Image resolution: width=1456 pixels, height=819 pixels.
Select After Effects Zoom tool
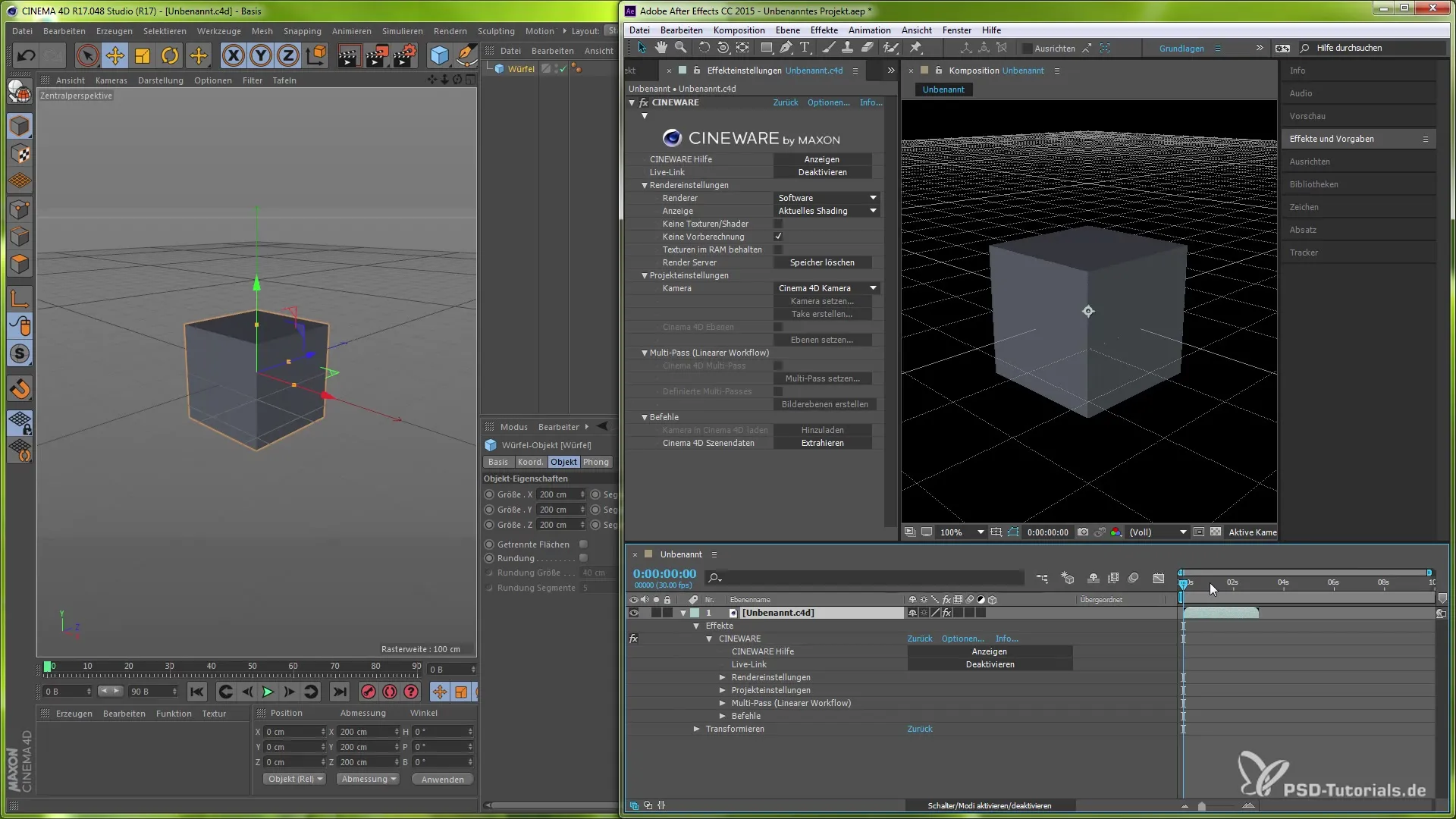[681, 48]
